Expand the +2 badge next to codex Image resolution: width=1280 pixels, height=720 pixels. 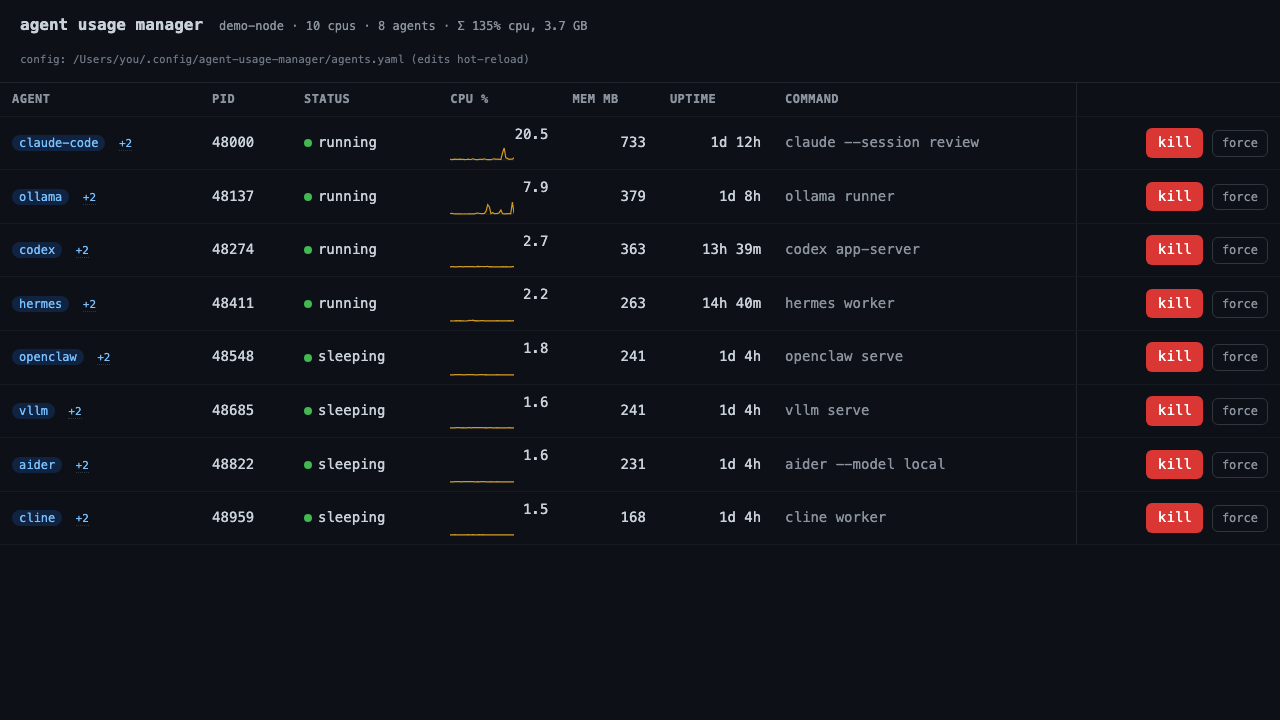[82, 250]
